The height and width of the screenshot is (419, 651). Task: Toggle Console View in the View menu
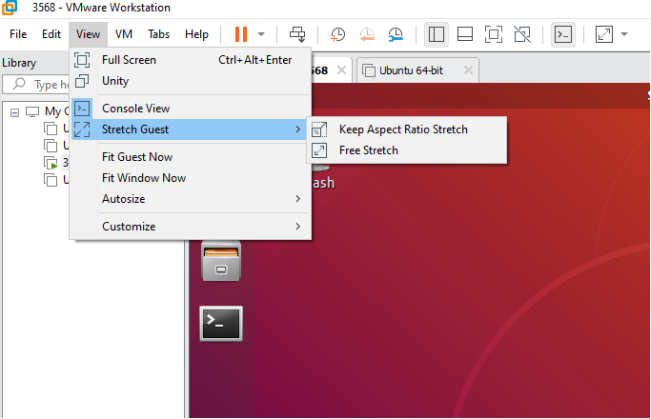[135, 108]
